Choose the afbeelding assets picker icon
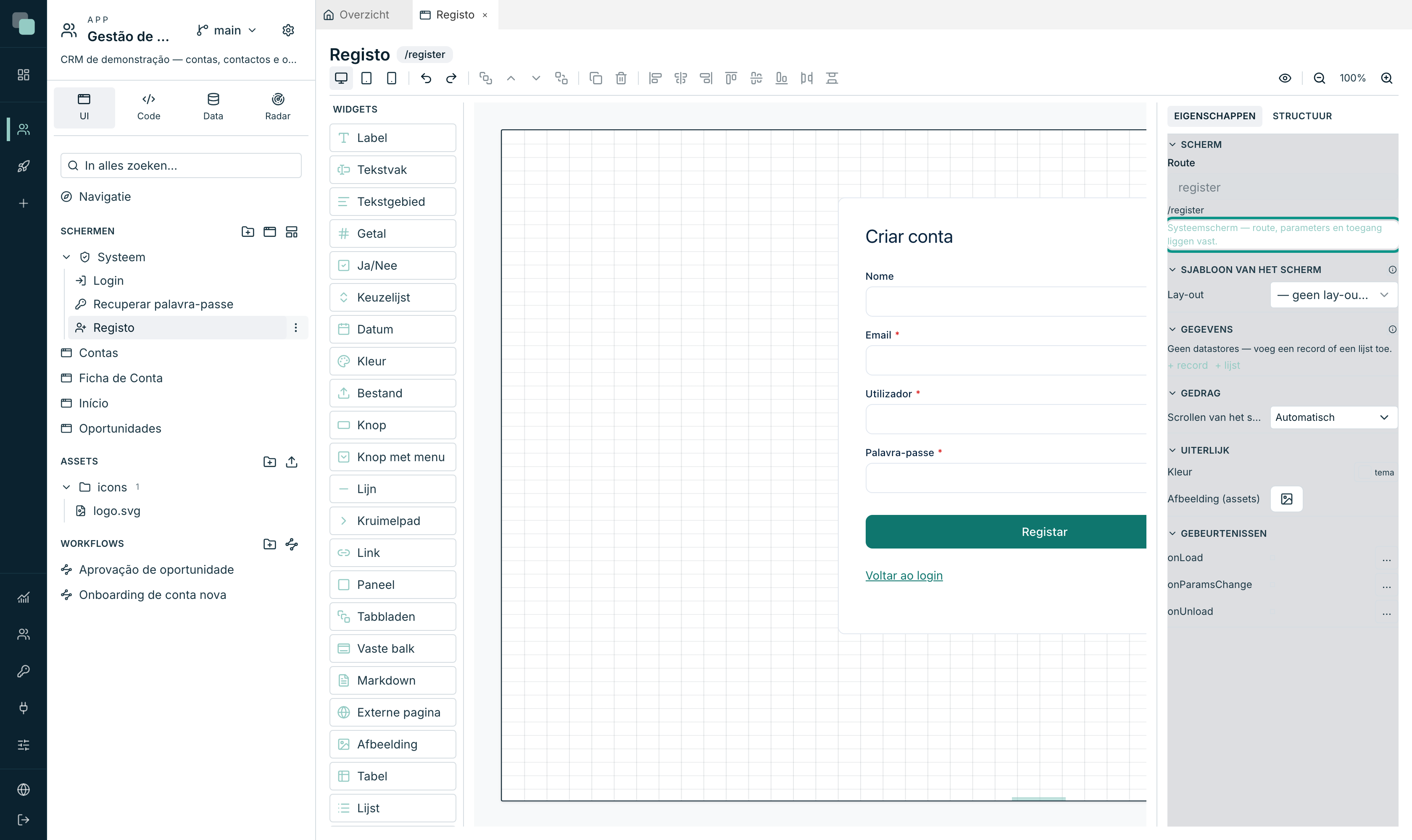Screen dimensions: 1412x840 tap(1286, 499)
